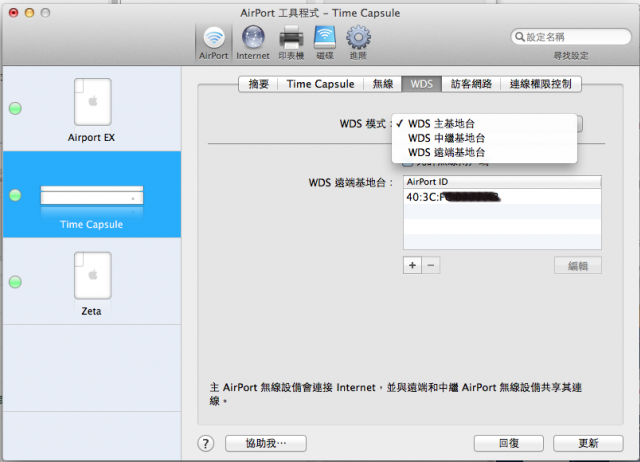Click the help question mark button
The image size is (640, 462).
(x=206, y=443)
